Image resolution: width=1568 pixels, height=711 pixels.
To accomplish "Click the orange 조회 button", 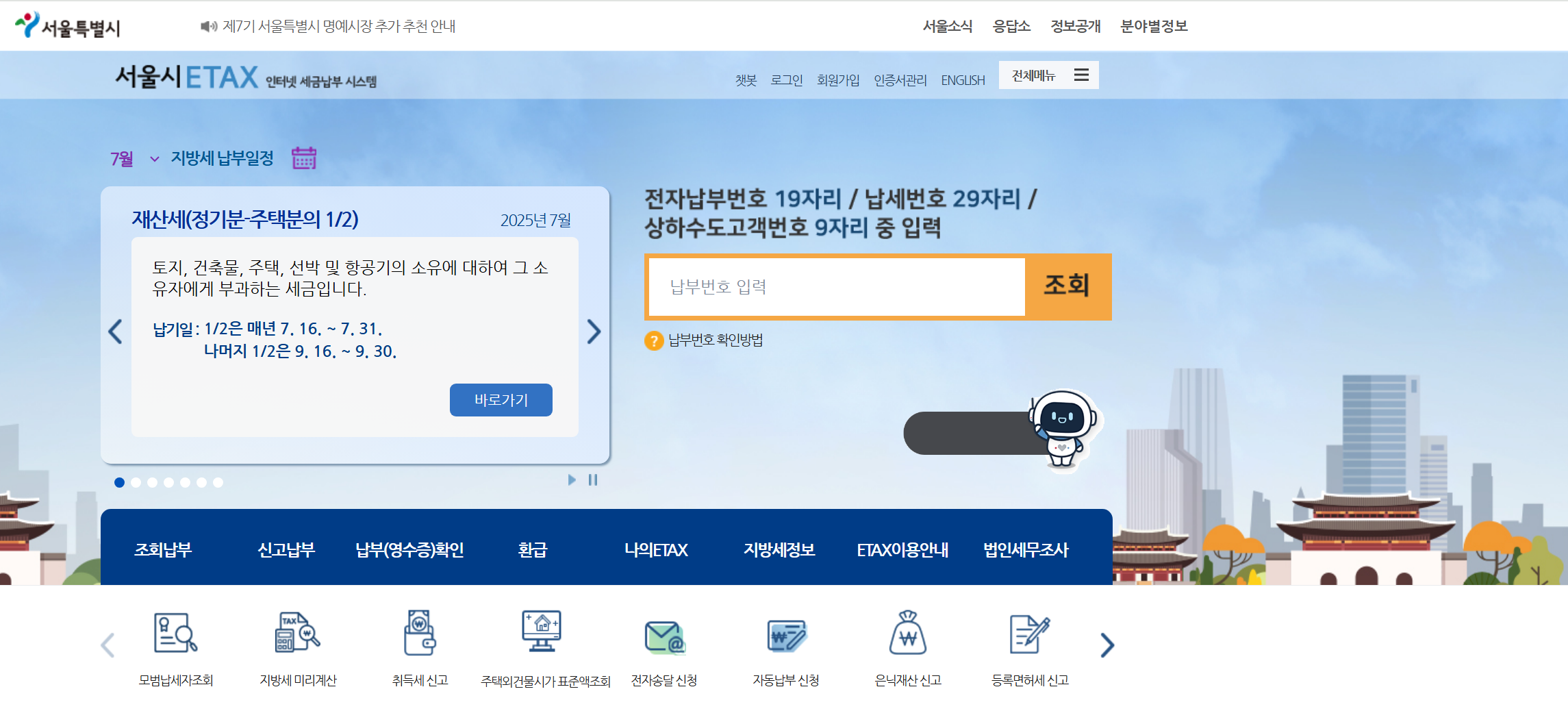I will click(1067, 286).
